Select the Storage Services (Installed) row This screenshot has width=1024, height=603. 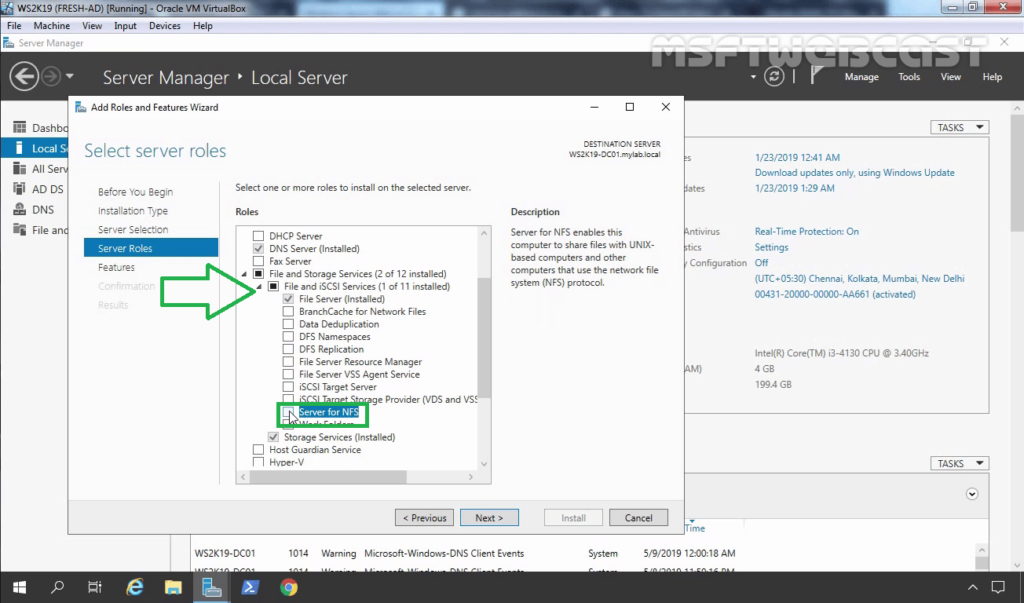click(340, 437)
